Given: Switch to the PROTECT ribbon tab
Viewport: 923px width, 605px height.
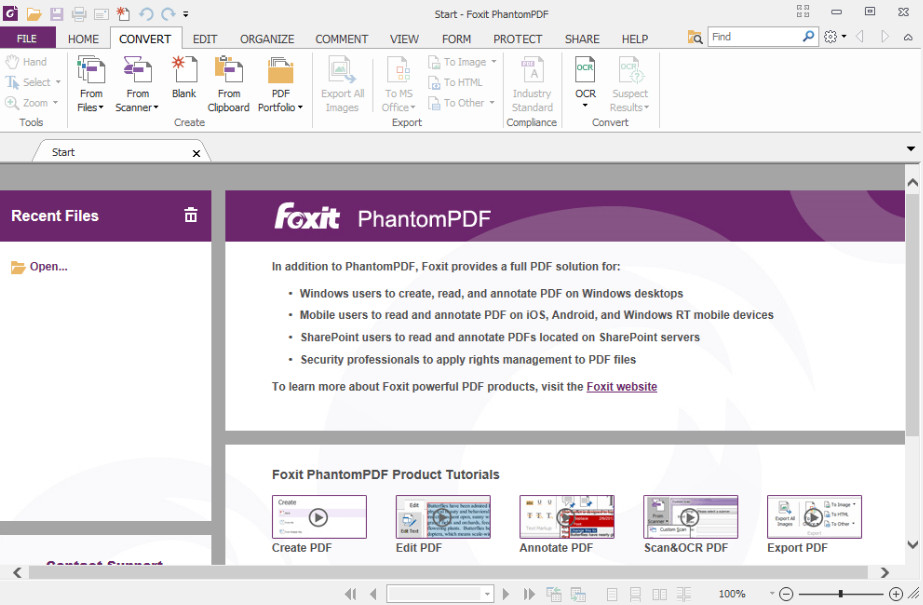Looking at the screenshot, I should click(517, 39).
